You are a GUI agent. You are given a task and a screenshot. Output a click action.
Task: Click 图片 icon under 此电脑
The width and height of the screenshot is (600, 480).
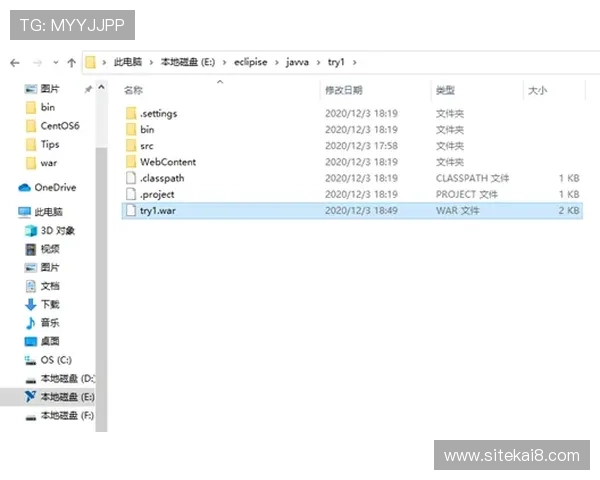[31, 268]
